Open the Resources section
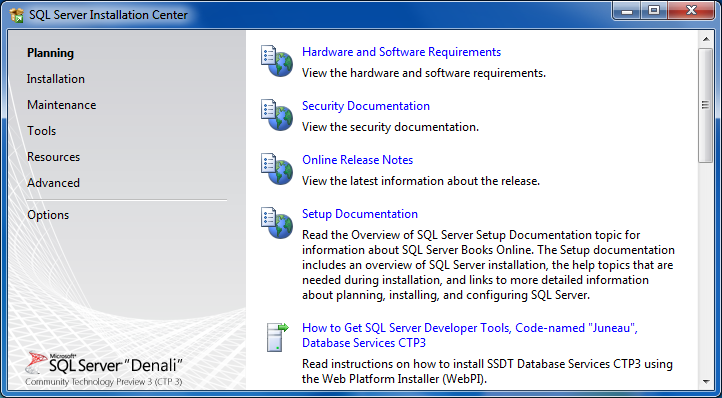 [53, 157]
